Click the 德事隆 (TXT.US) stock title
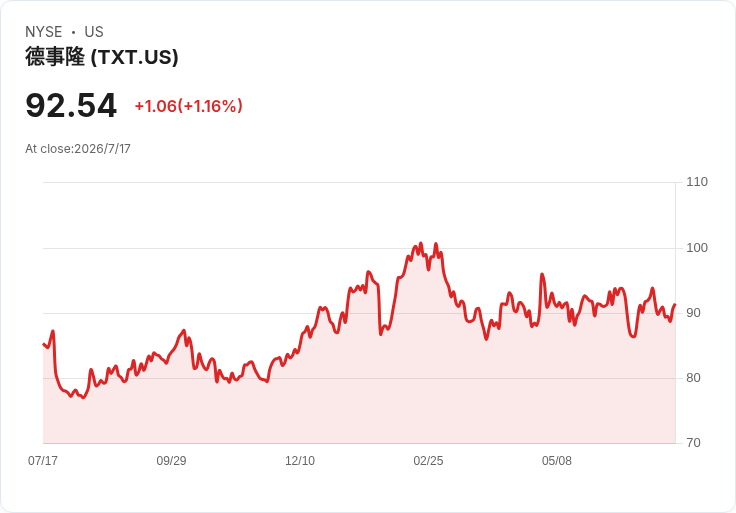The width and height of the screenshot is (736, 513). (x=102, y=57)
